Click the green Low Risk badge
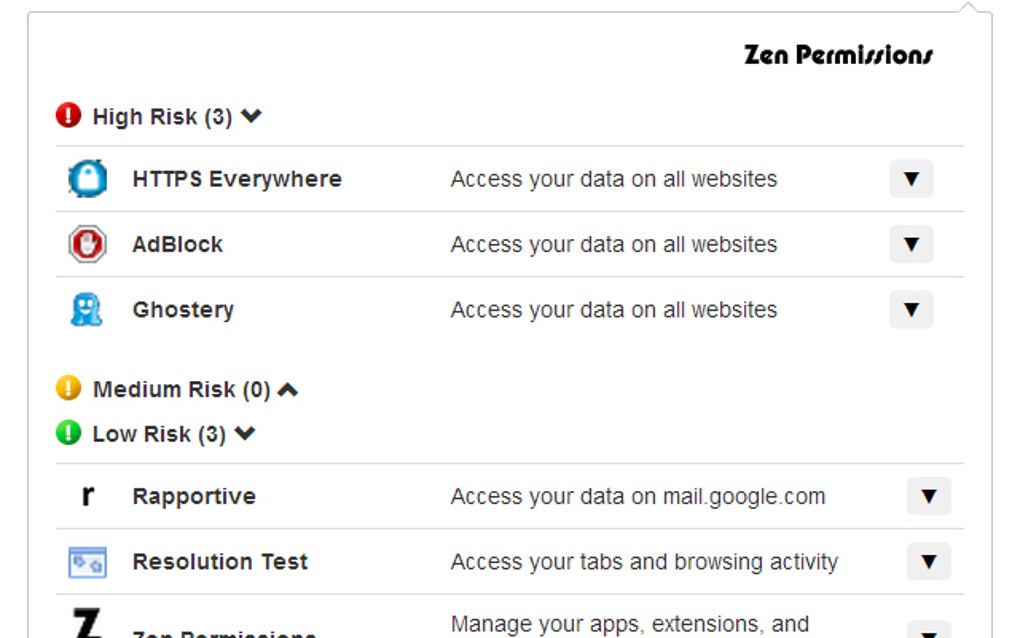Screen dimensions: 1020x638 tap(68, 433)
